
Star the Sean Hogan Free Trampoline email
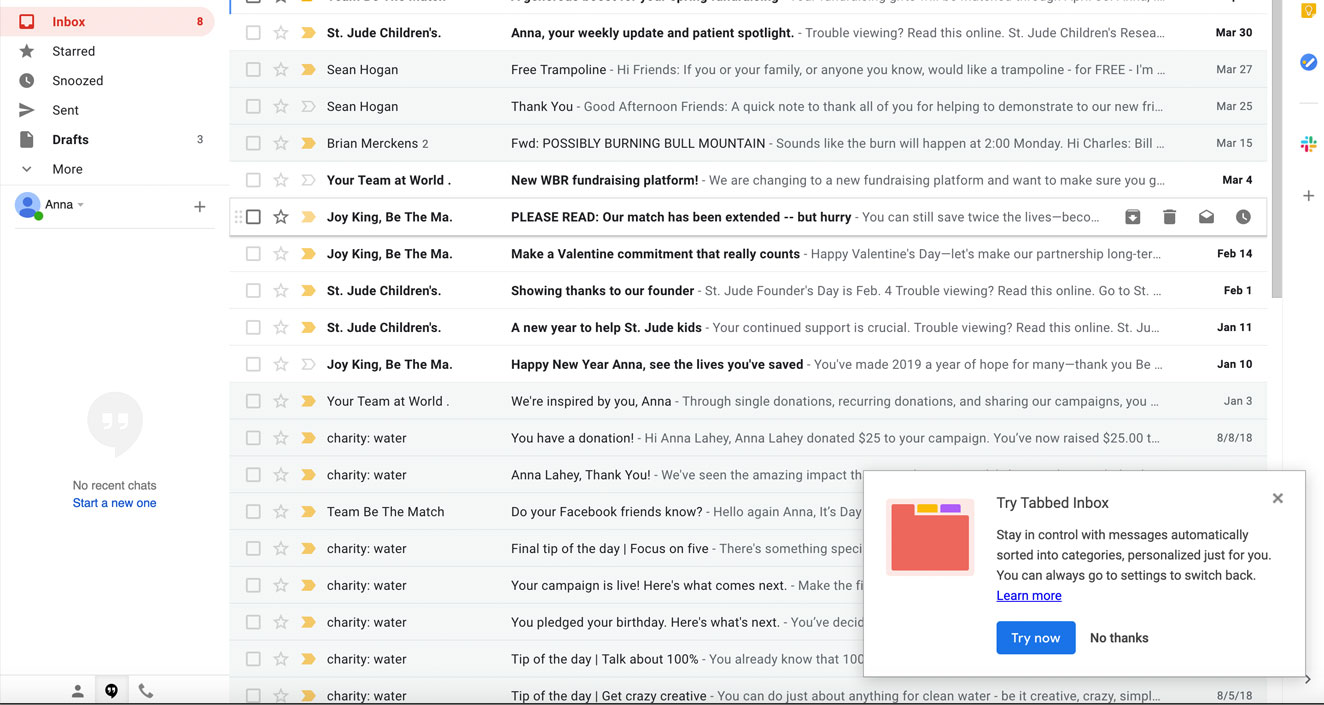coord(281,70)
